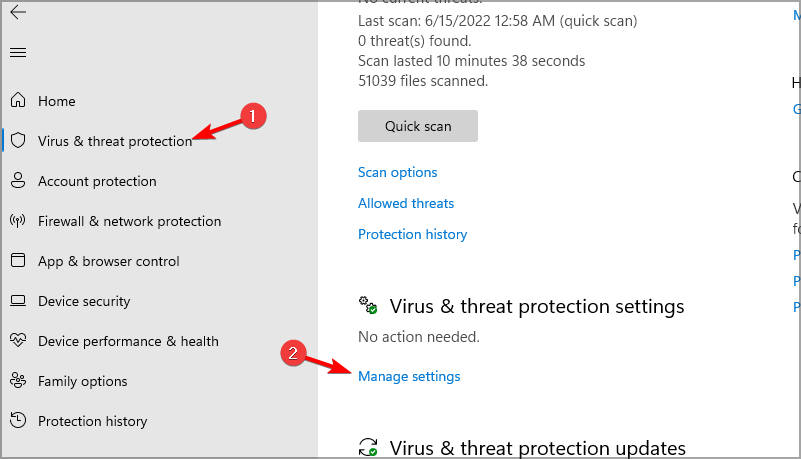This screenshot has width=801, height=459.
Task: Click the Account protection person icon
Action: click(18, 181)
